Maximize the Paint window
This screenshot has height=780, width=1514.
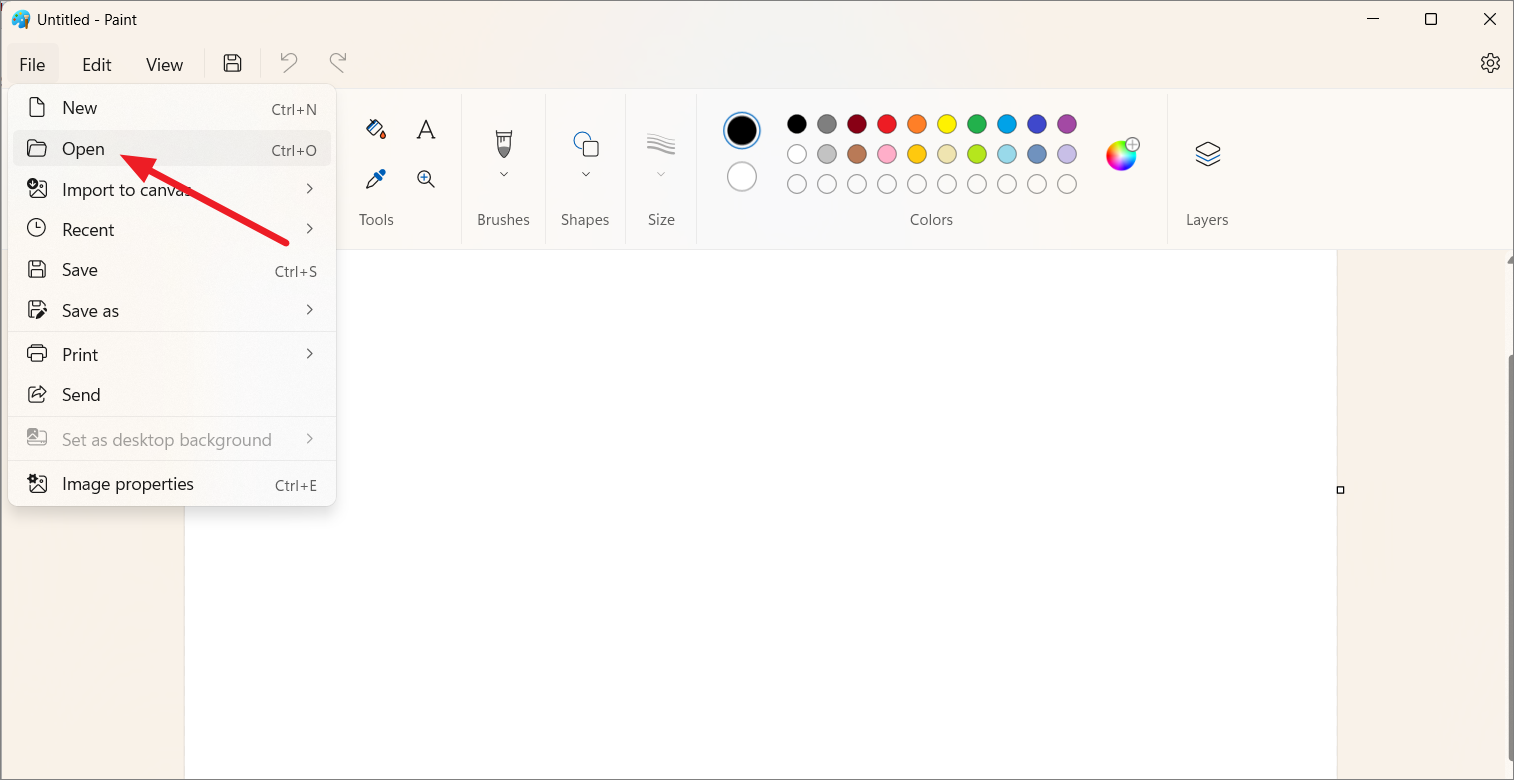pos(1431,19)
